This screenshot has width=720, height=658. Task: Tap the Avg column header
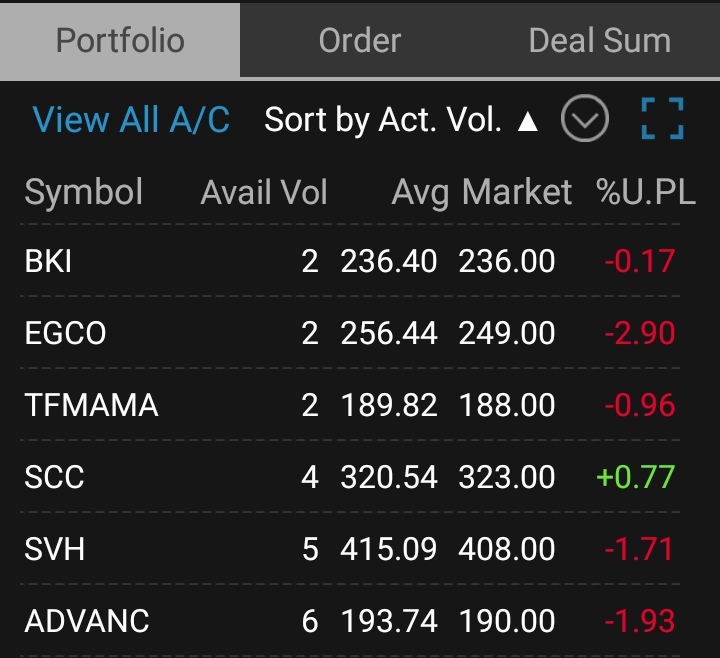[420, 193]
